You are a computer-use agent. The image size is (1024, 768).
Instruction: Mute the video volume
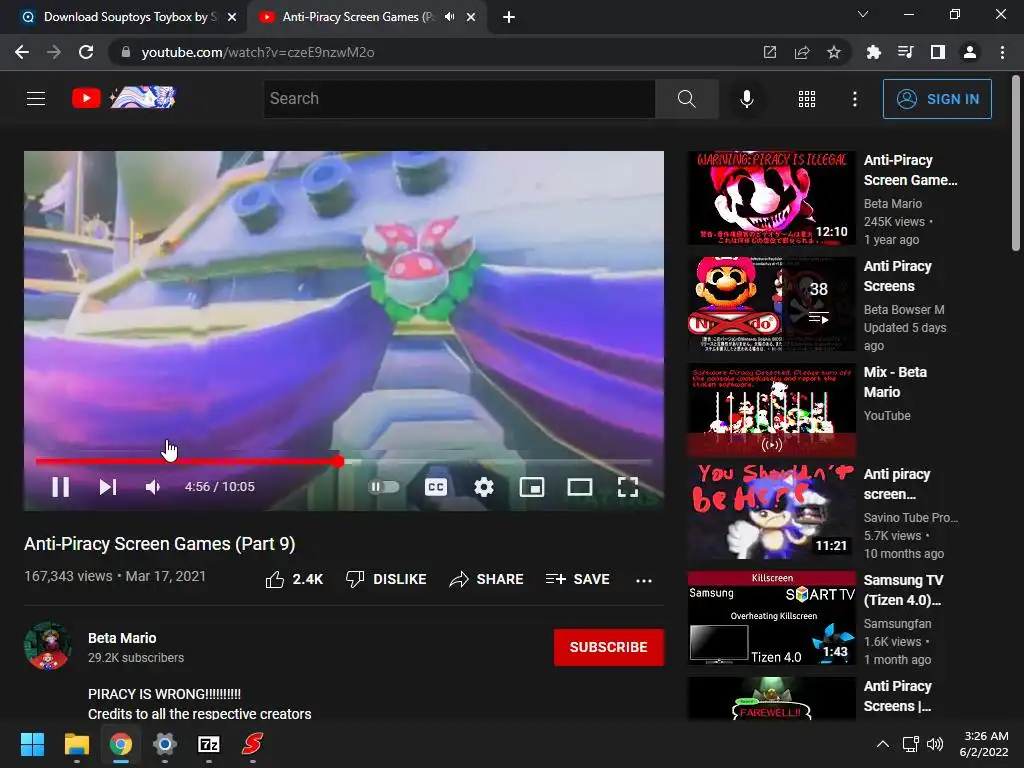tap(153, 487)
